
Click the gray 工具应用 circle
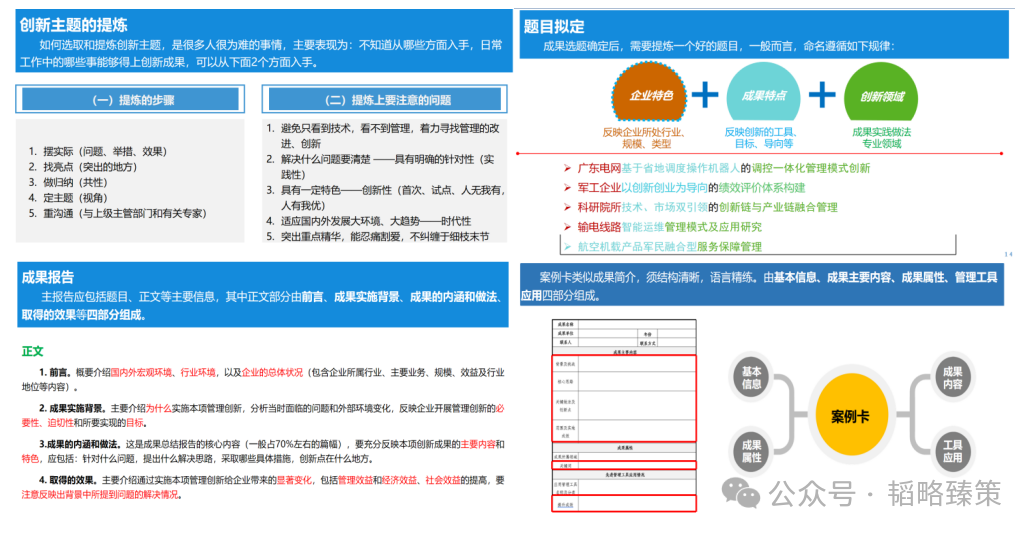(952, 452)
